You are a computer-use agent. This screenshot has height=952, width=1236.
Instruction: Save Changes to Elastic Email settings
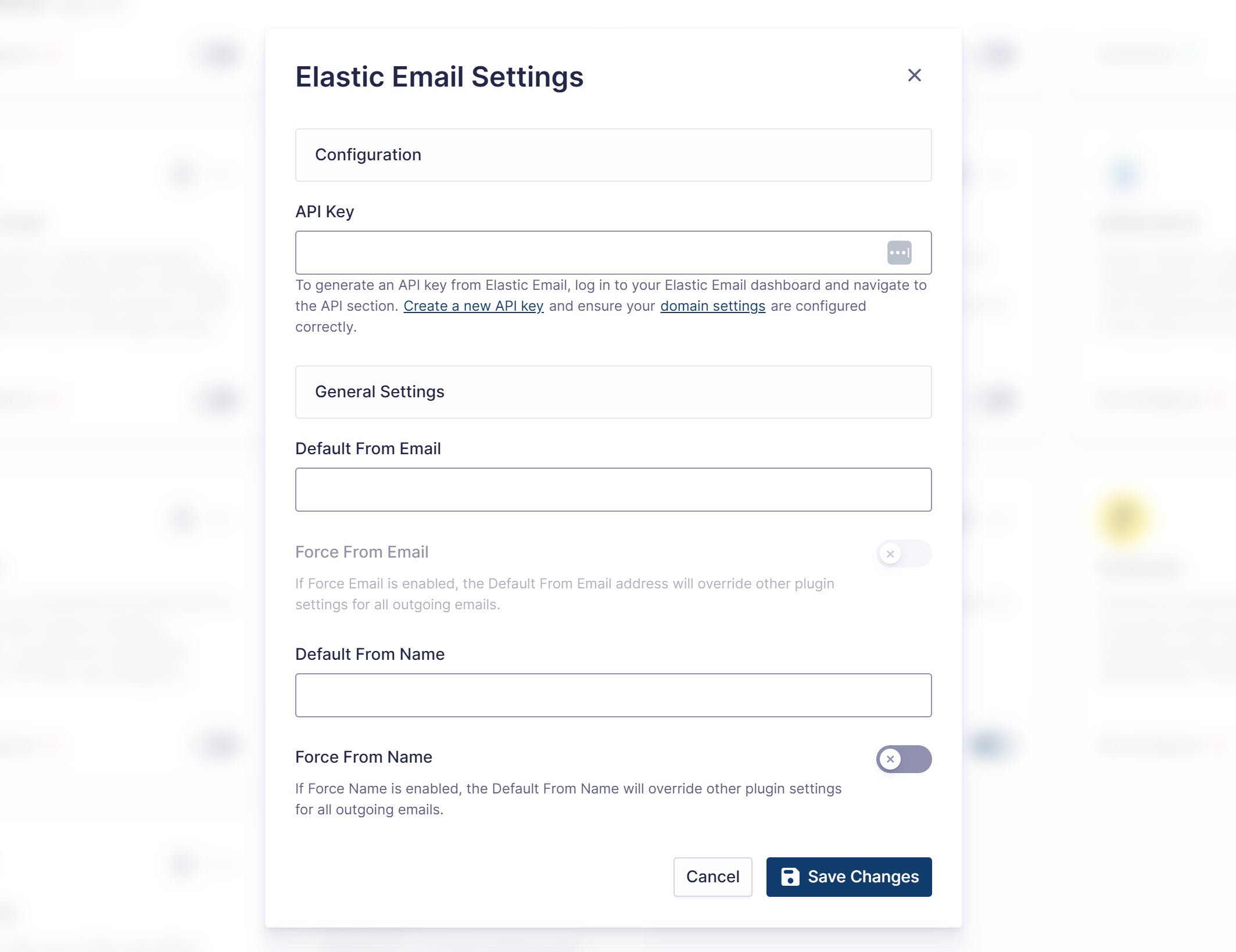coord(848,876)
